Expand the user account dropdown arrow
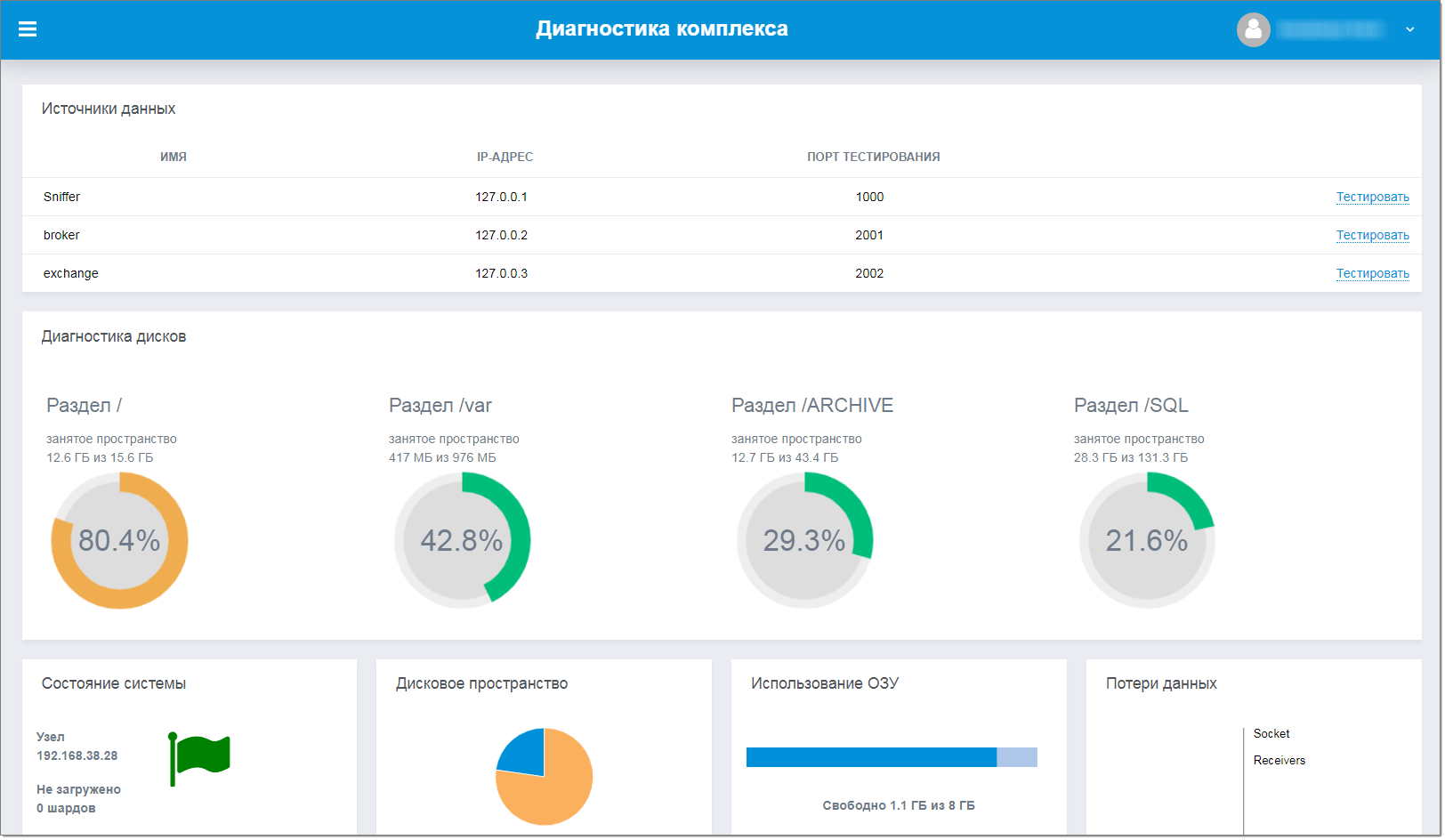The width and height of the screenshot is (1445, 840). pos(1409,29)
